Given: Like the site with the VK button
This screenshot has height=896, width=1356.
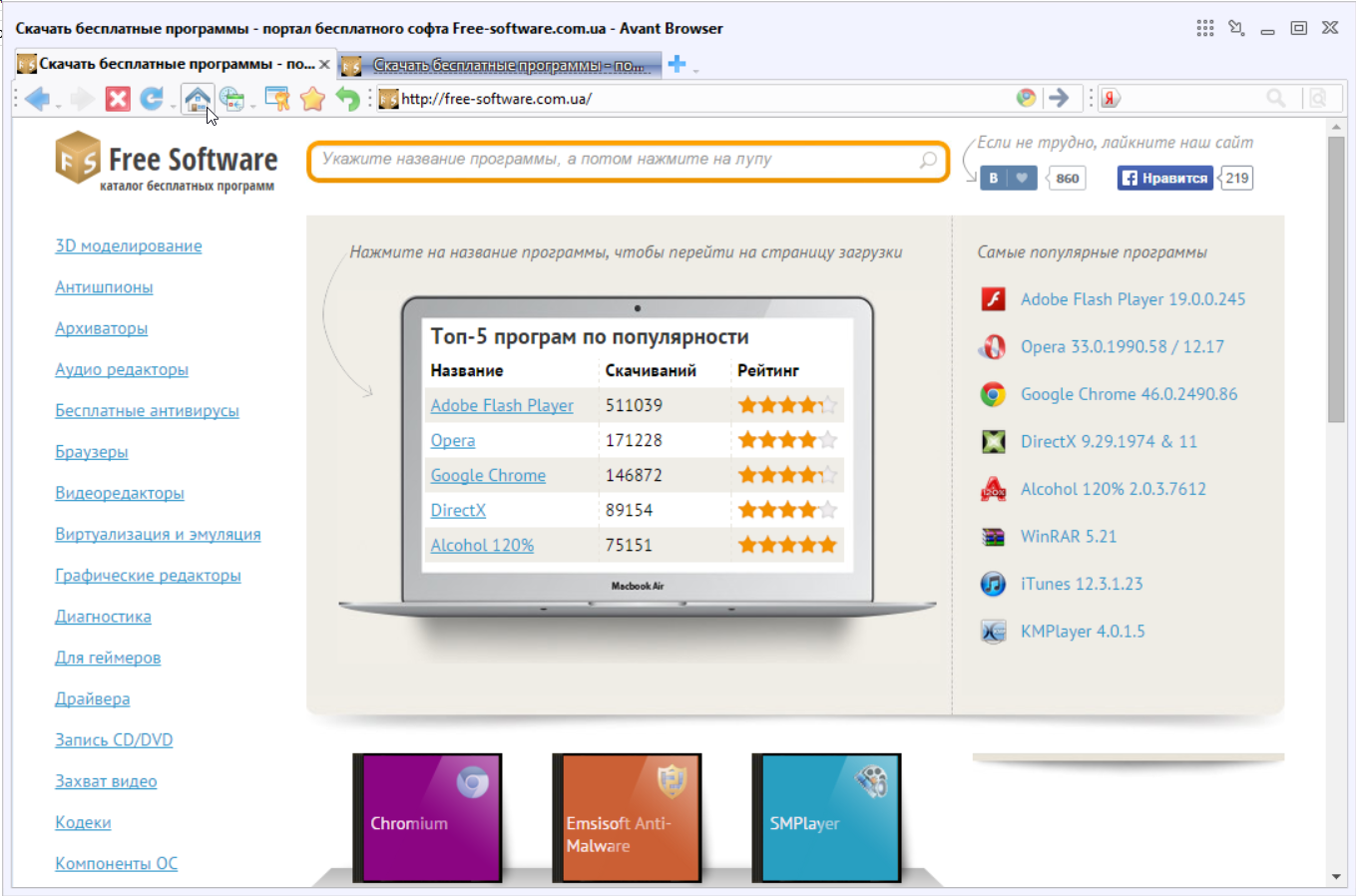Looking at the screenshot, I should (x=1008, y=178).
